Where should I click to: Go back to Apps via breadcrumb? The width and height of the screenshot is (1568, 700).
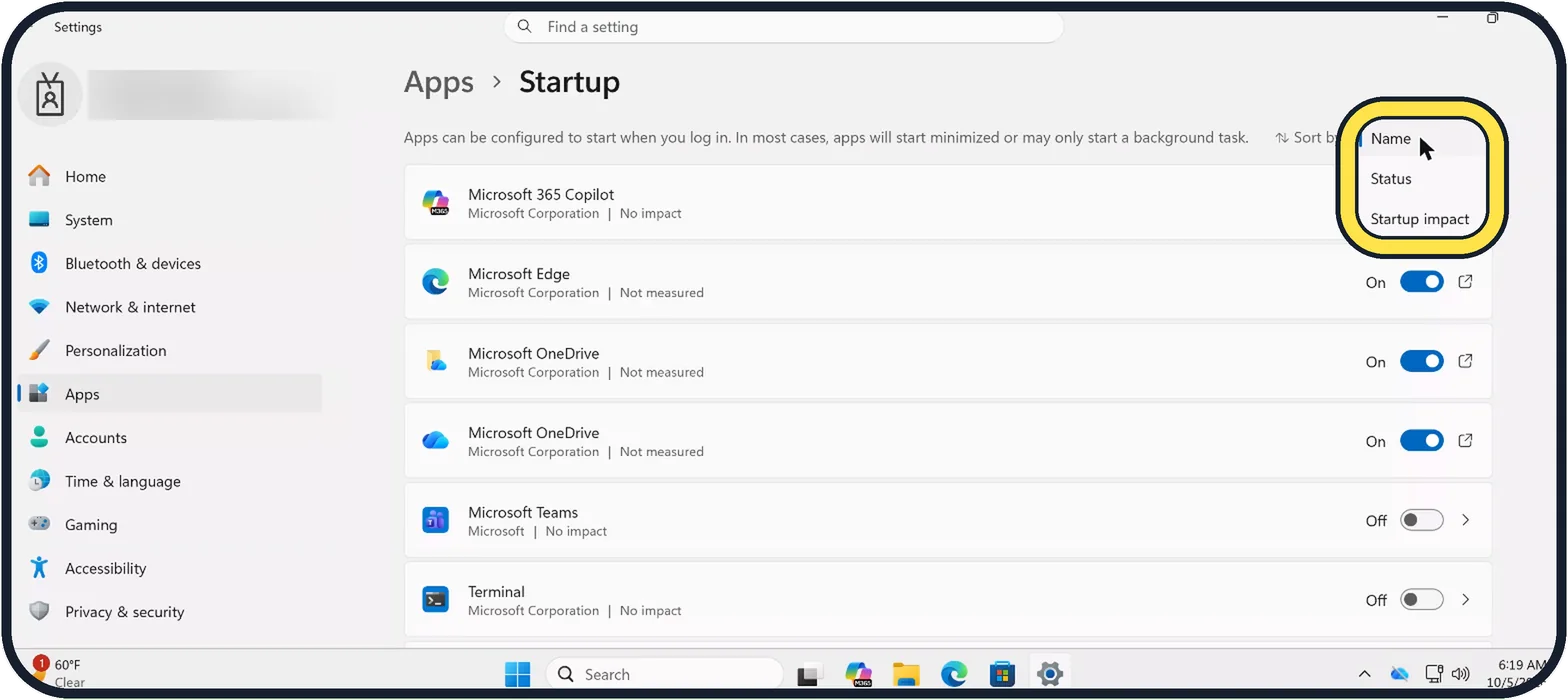(x=439, y=82)
